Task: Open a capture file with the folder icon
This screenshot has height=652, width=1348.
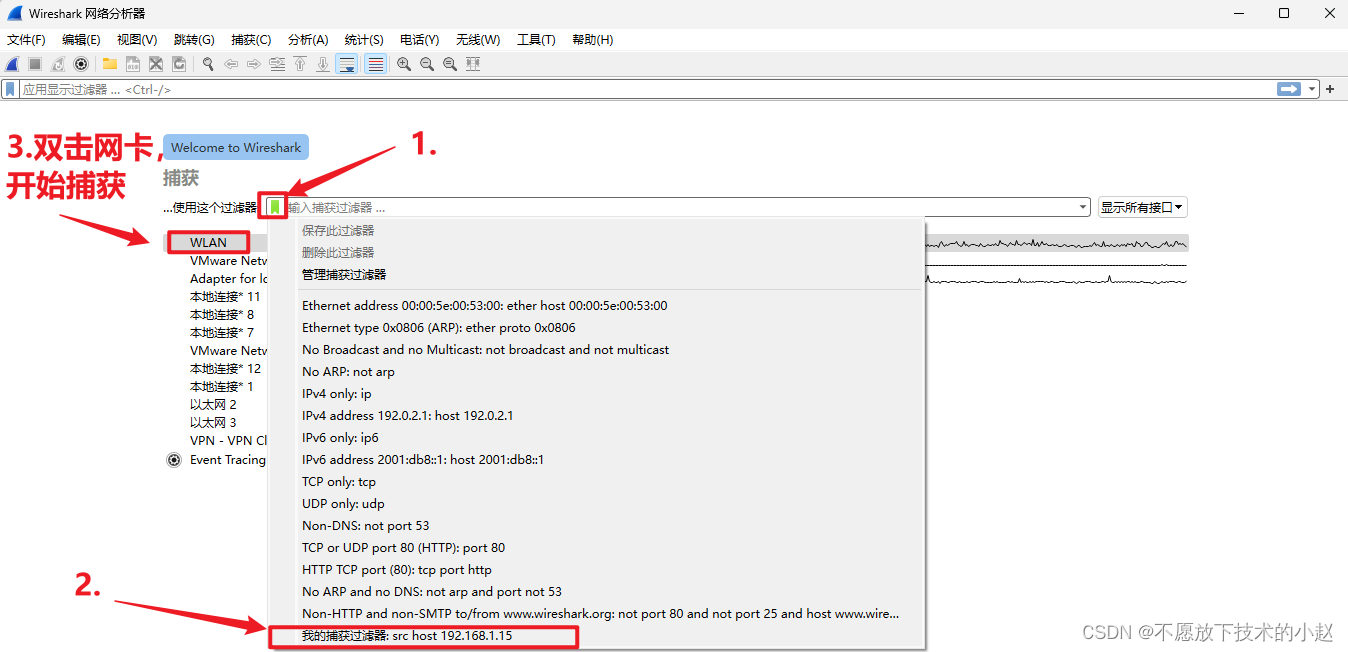Action: click(x=110, y=64)
